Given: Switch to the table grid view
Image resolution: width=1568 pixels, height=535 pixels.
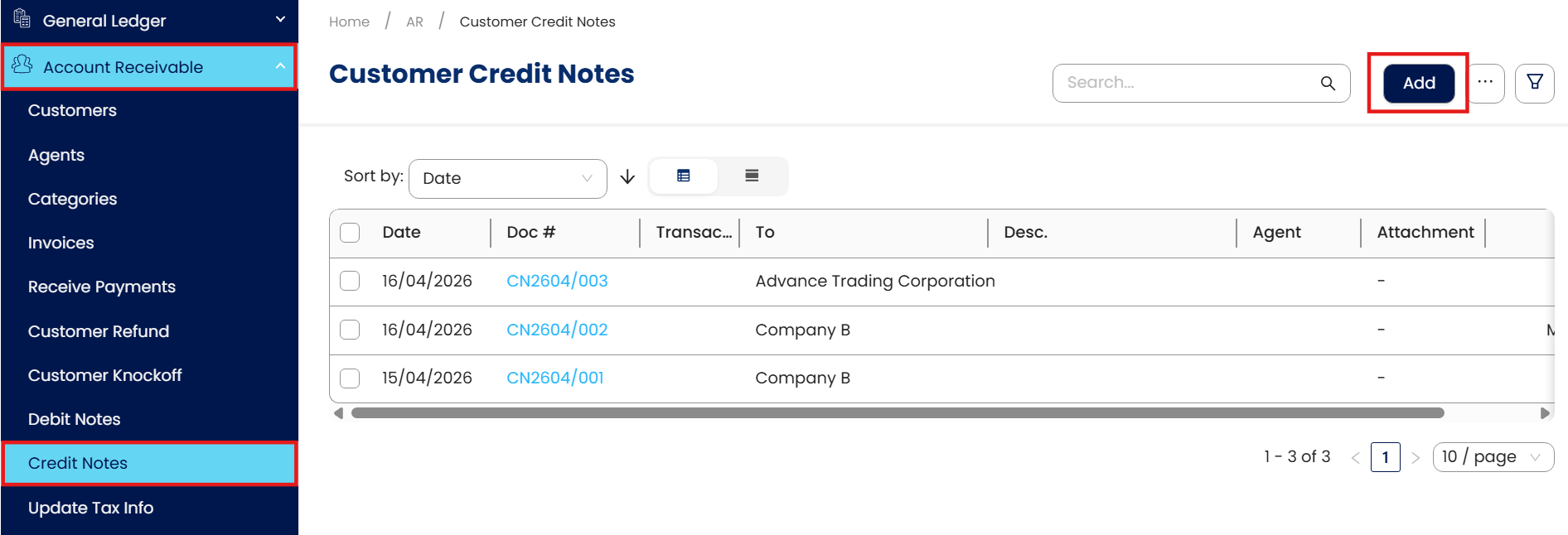Looking at the screenshot, I should pyautogui.click(x=684, y=176).
